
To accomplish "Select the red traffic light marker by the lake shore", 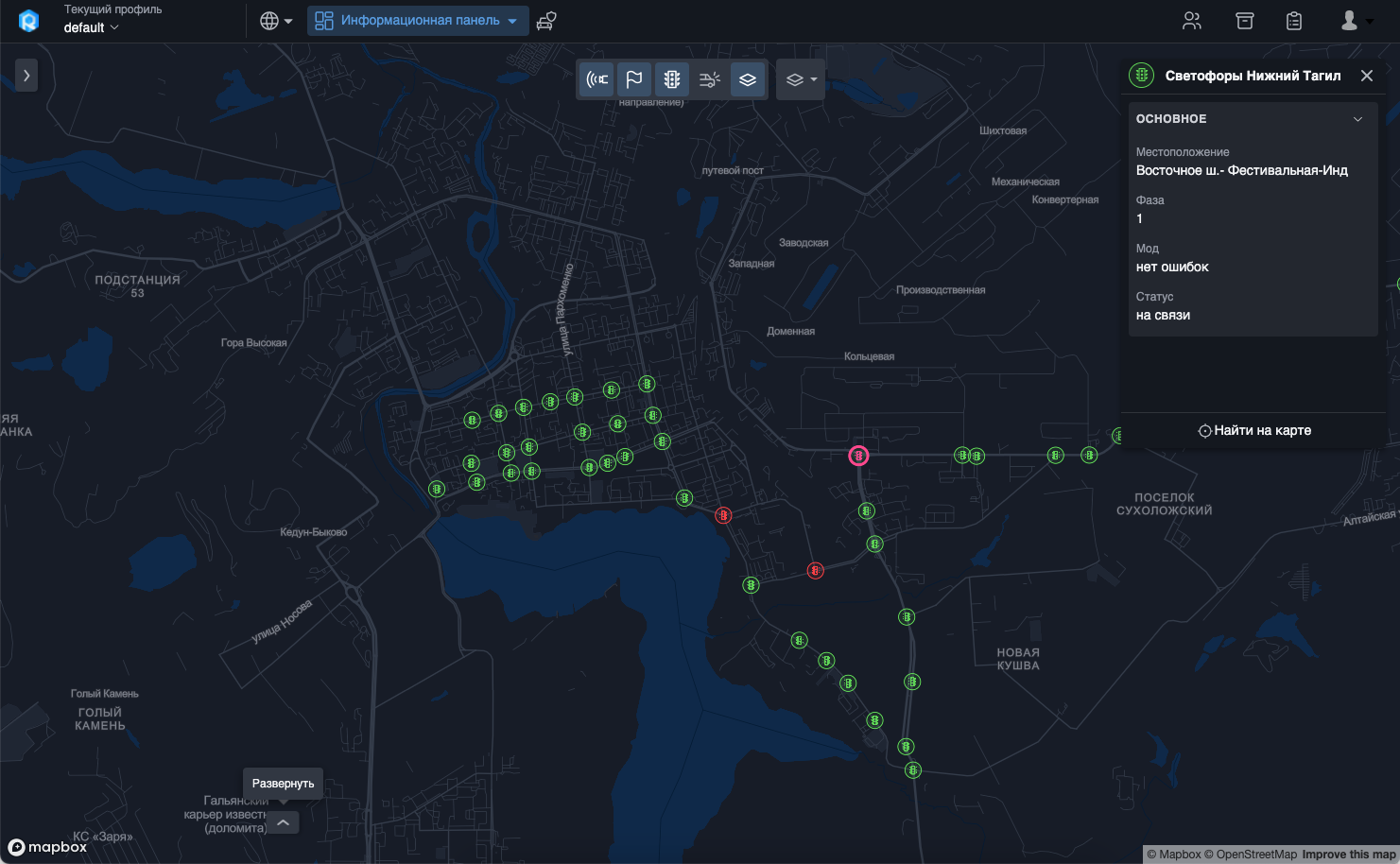I will 723,515.
